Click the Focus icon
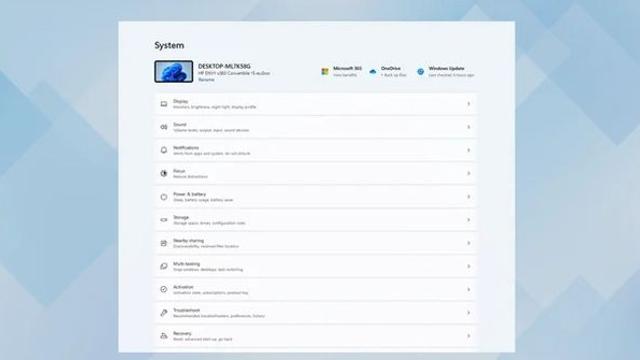The height and width of the screenshot is (360, 640). pyautogui.click(x=164, y=173)
